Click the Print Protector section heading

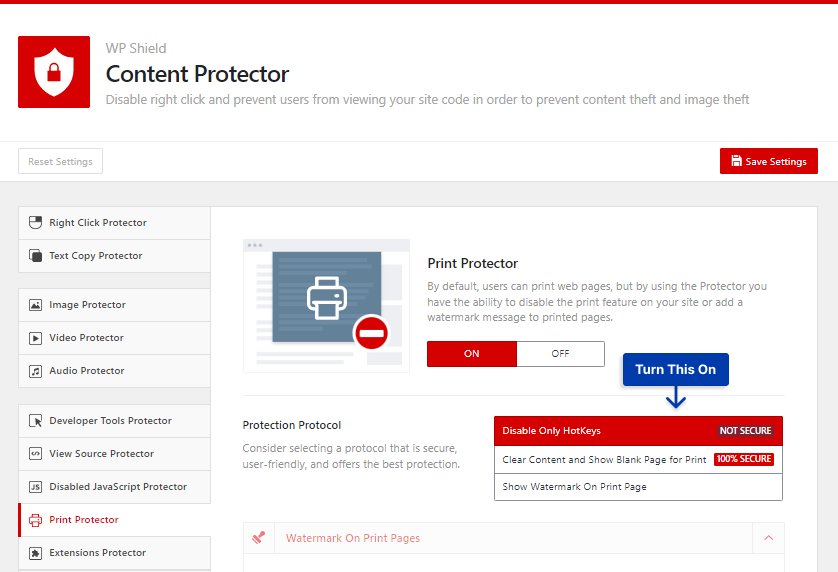click(x=472, y=264)
